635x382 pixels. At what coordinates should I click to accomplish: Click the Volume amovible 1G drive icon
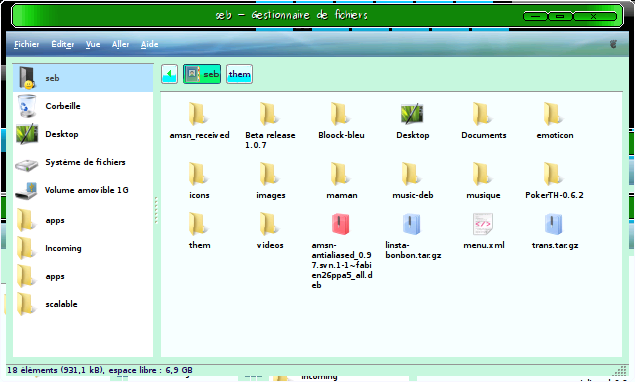[x=27, y=190]
